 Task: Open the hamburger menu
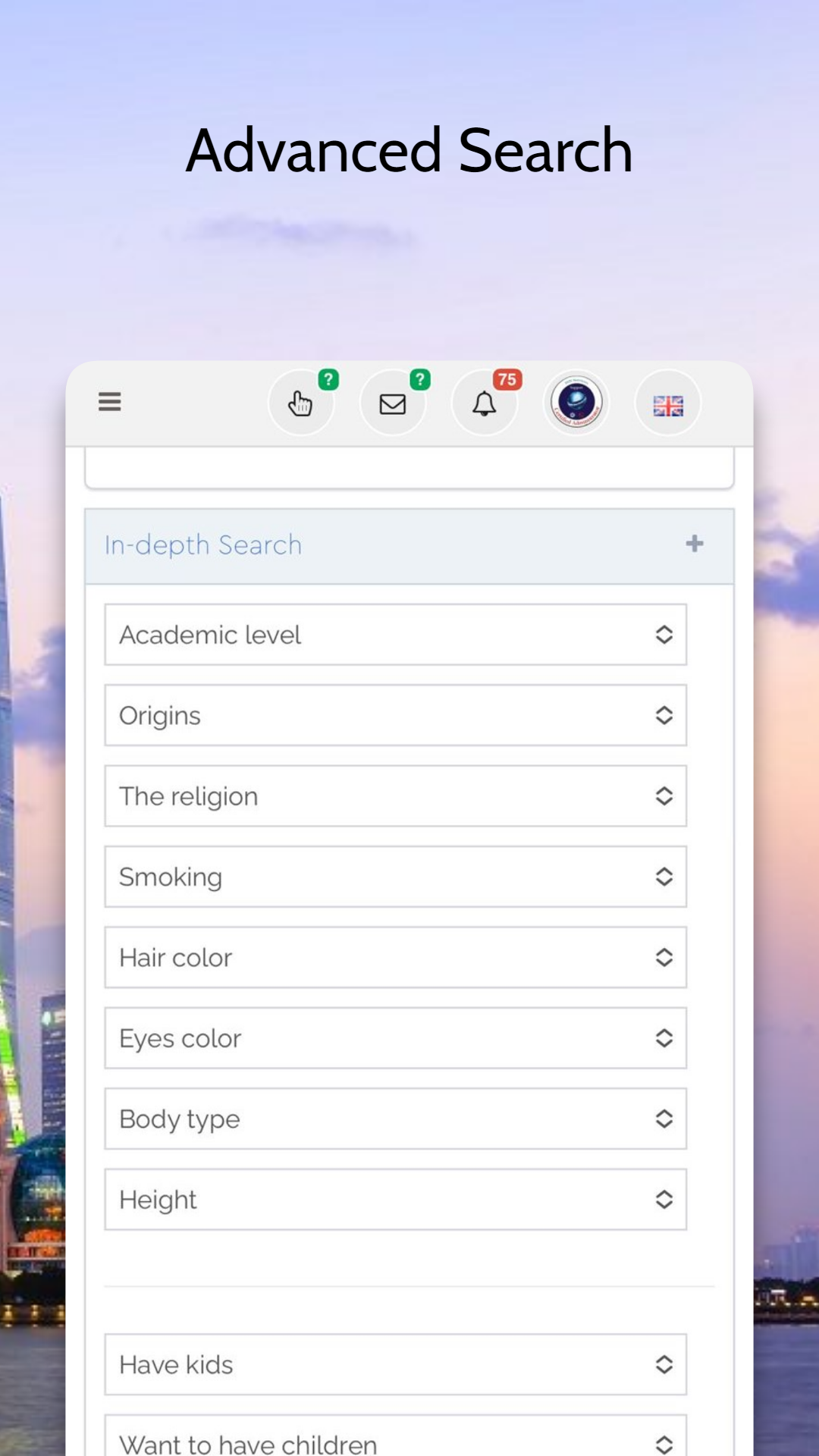point(109,402)
